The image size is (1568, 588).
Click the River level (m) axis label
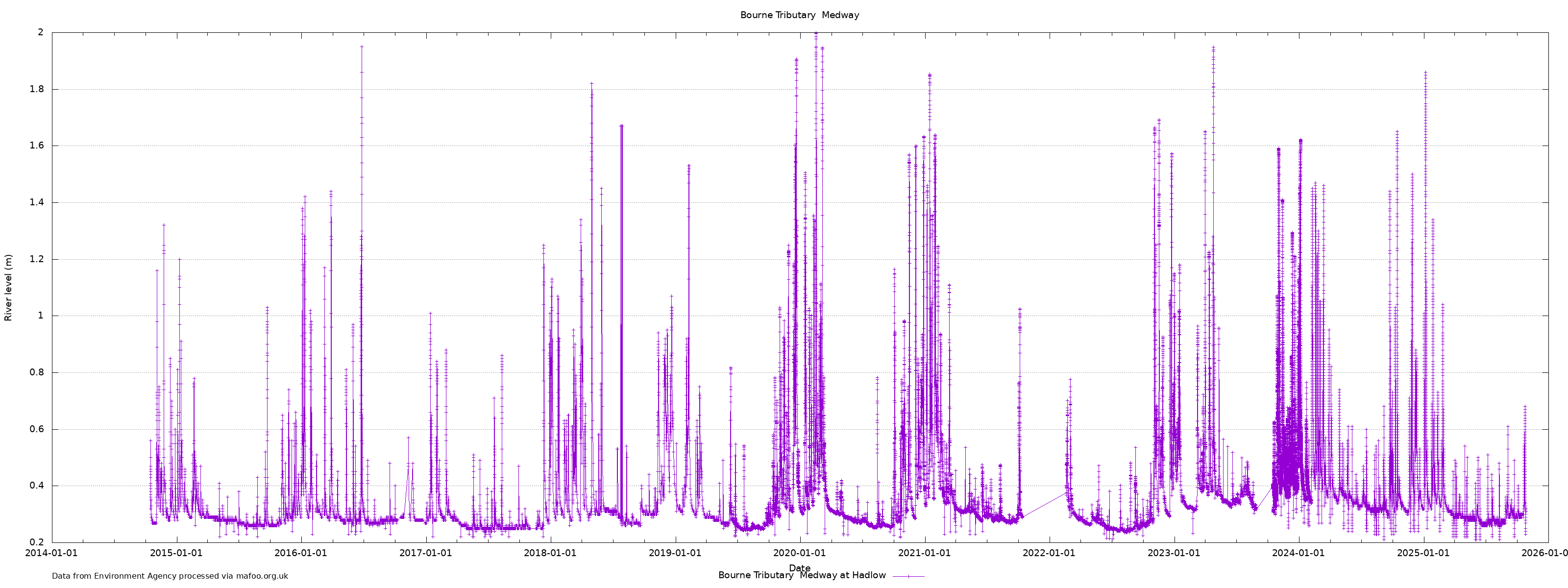pos(8,288)
